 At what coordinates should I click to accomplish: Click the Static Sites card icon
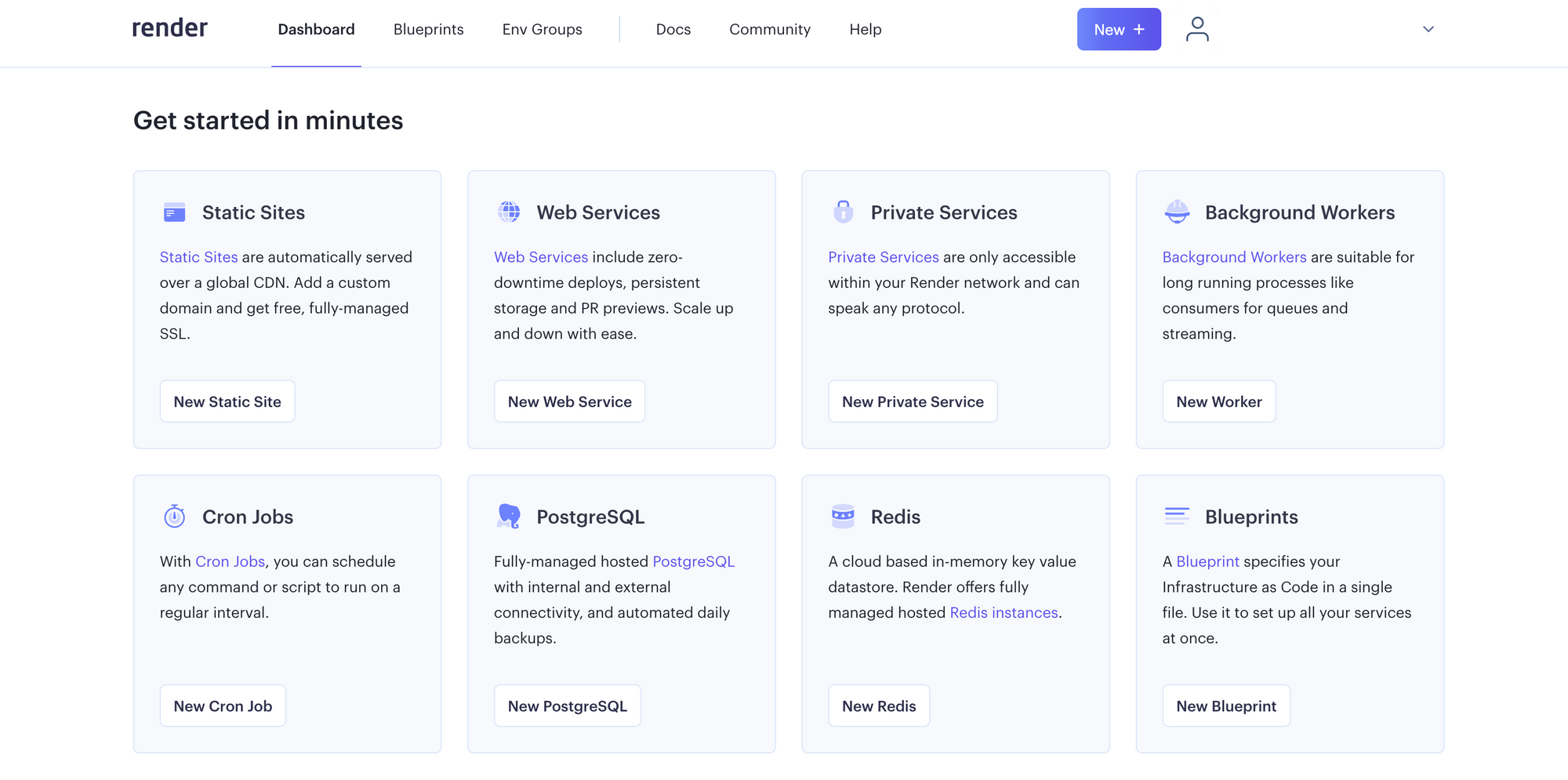174,212
